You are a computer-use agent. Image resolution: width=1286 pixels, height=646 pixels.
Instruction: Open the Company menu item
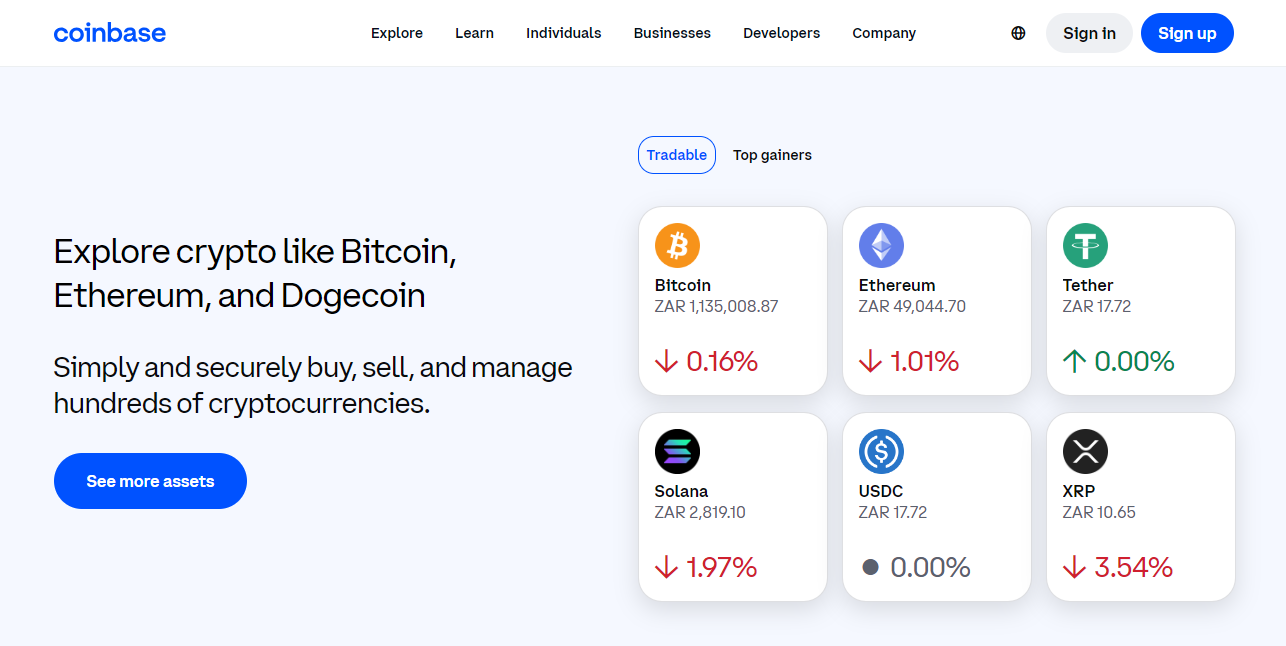point(884,33)
